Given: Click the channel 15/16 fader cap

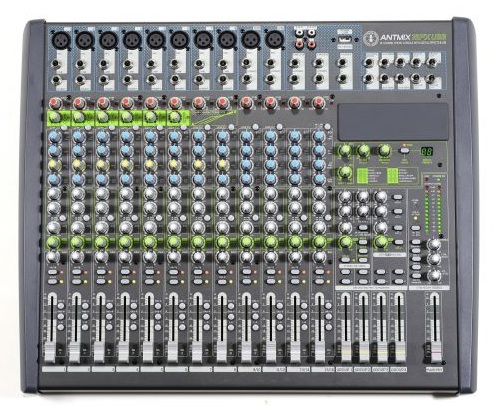Looking at the screenshot, I should coord(320,352).
